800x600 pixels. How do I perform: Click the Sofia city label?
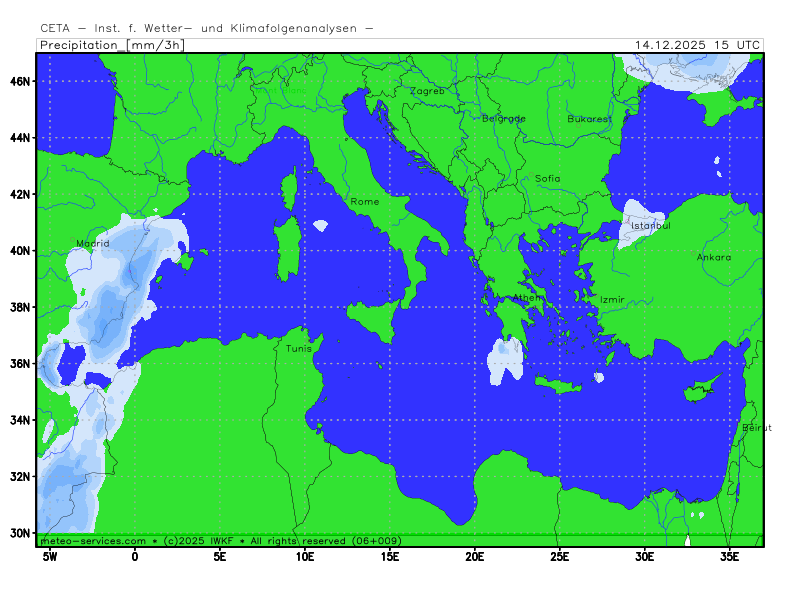pos(548,178)
